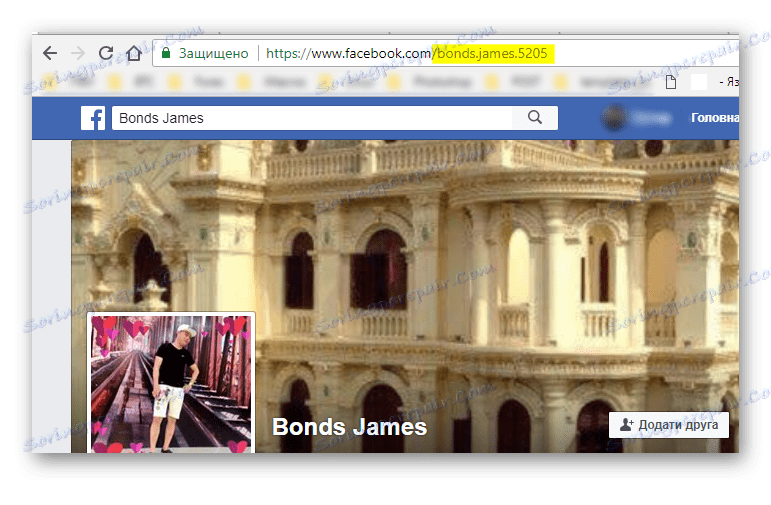Click the browser back arrow
This screenshot has height=505, width=771.
coord(50,52)
